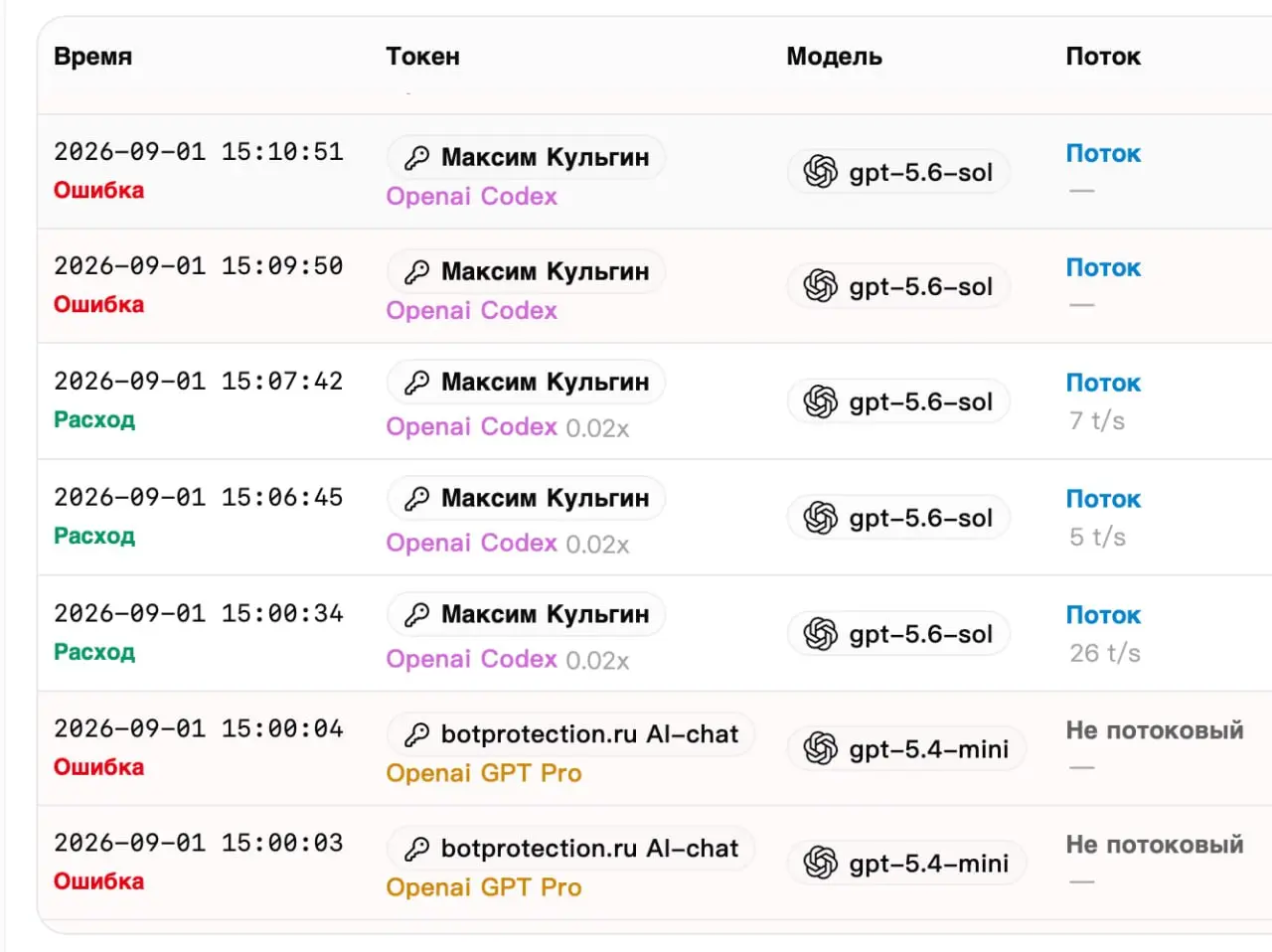Click "Максим Кульгин" token name in 15:10:51 row
Viewport: 1272px width, 952px height.
[546, 158]
